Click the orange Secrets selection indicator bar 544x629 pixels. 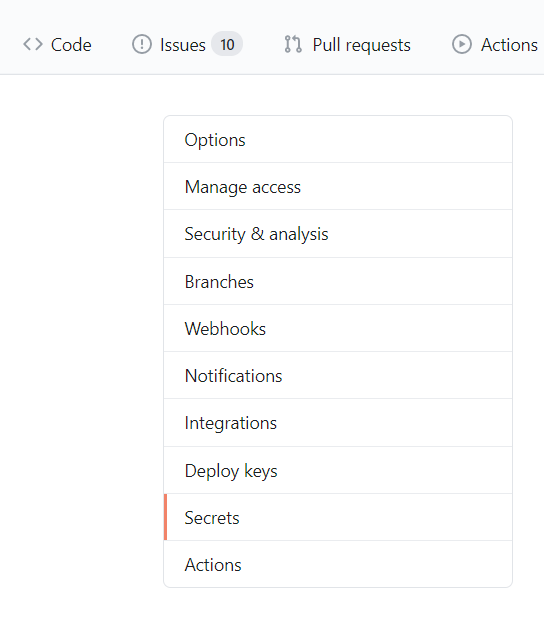coord(165,517)
